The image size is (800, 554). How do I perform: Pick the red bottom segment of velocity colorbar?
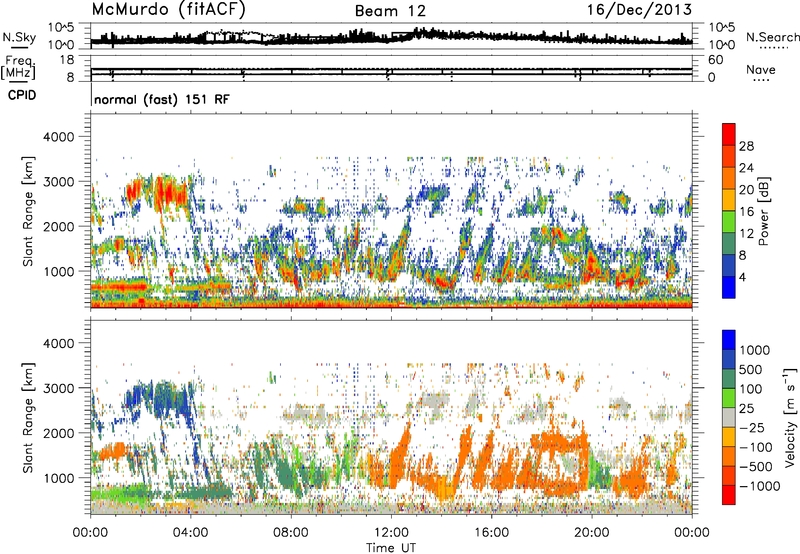click(729, 495)
